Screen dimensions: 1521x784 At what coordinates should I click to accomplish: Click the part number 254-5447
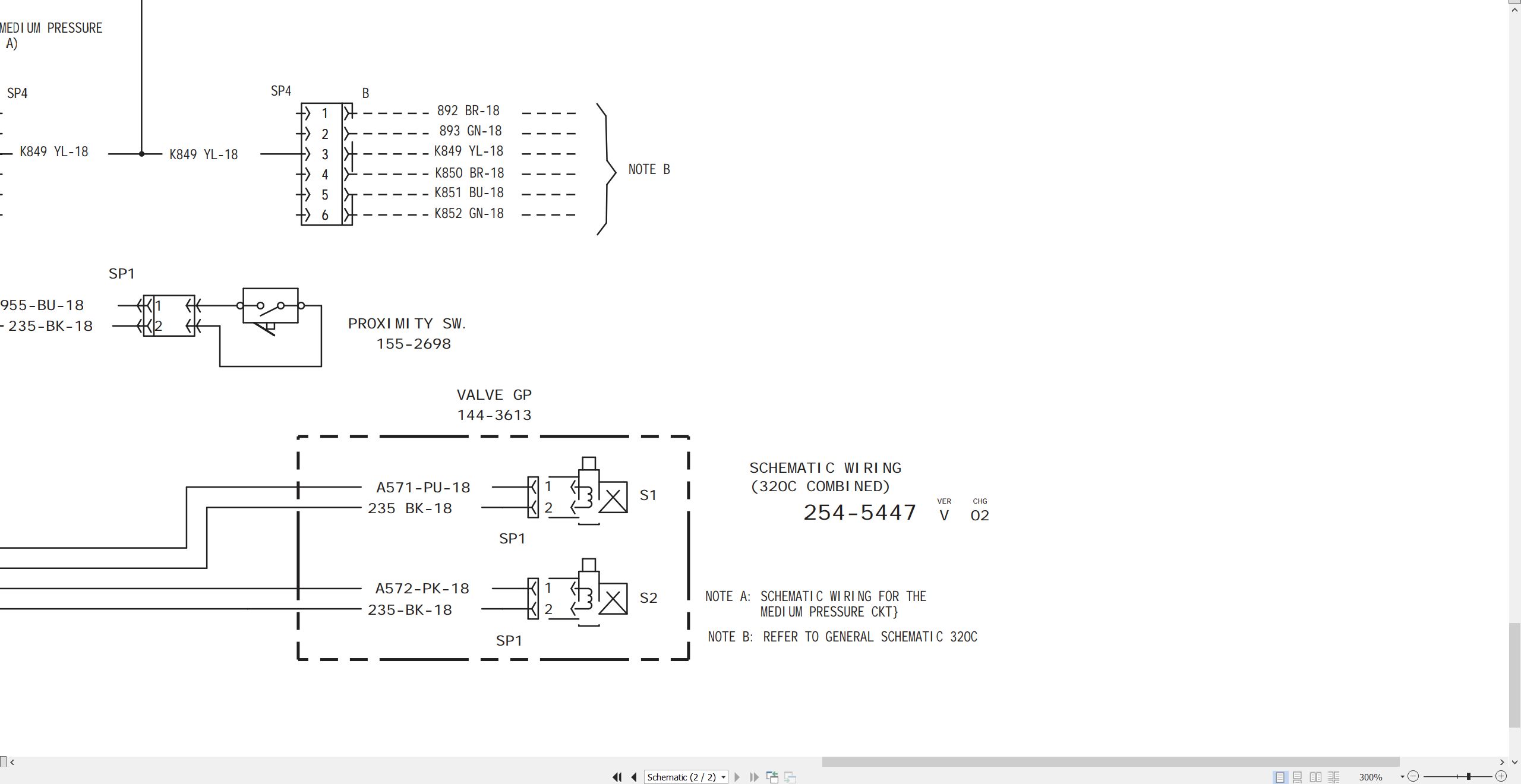tap(860, 513)
